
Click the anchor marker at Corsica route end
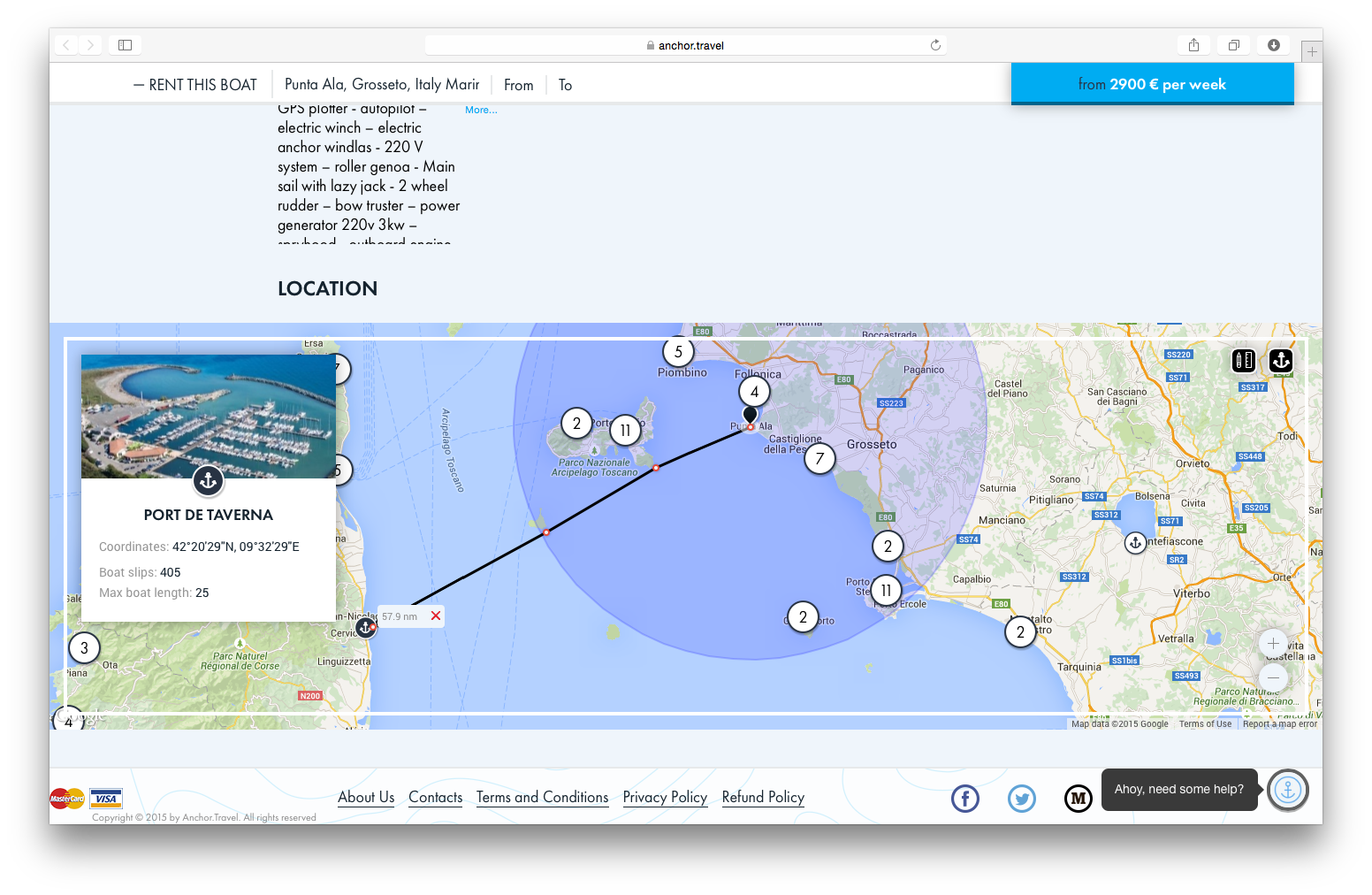(365, 627)
